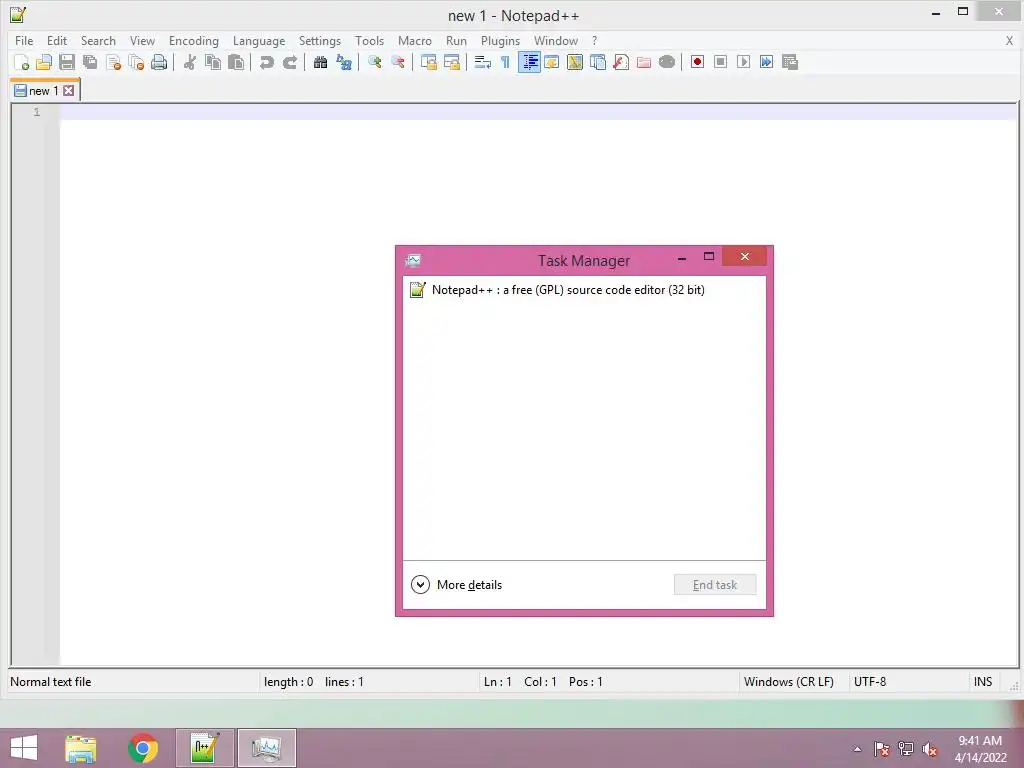The height and width of the screenshot is (768, 1024).
Task: Click the Open file folder icon
Action: point(44,62)
